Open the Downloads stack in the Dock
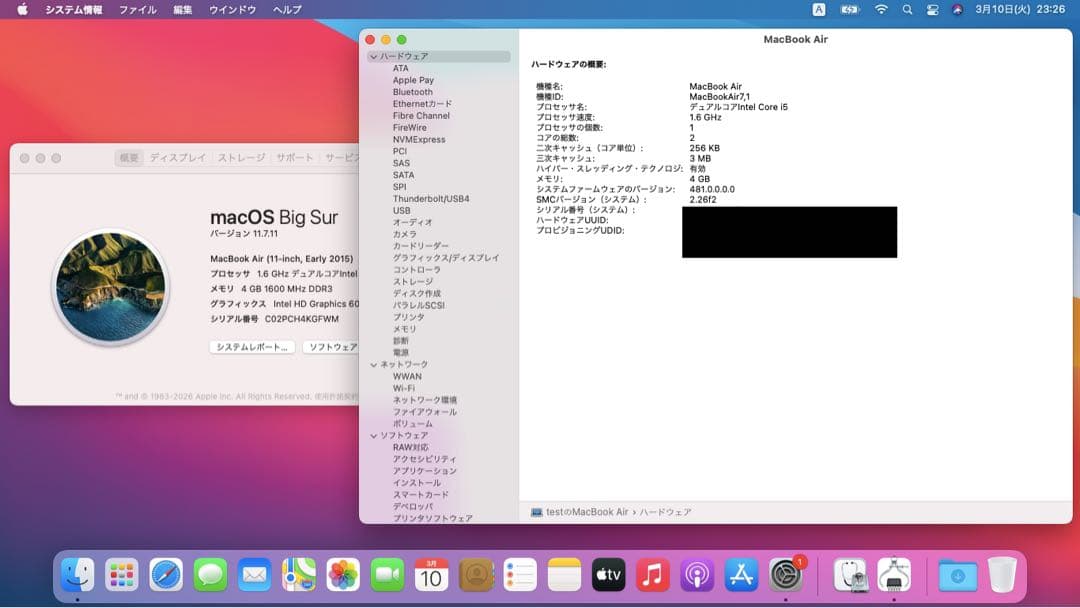This screenshot has width=1080, height=608. [x=957, y=575]
